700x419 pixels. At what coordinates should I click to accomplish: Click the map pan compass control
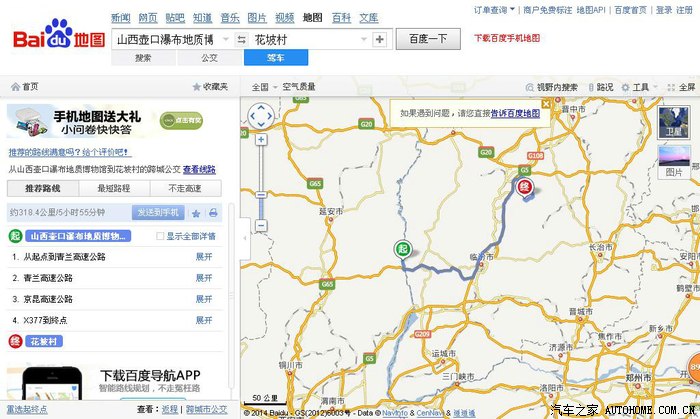point(260,116)
